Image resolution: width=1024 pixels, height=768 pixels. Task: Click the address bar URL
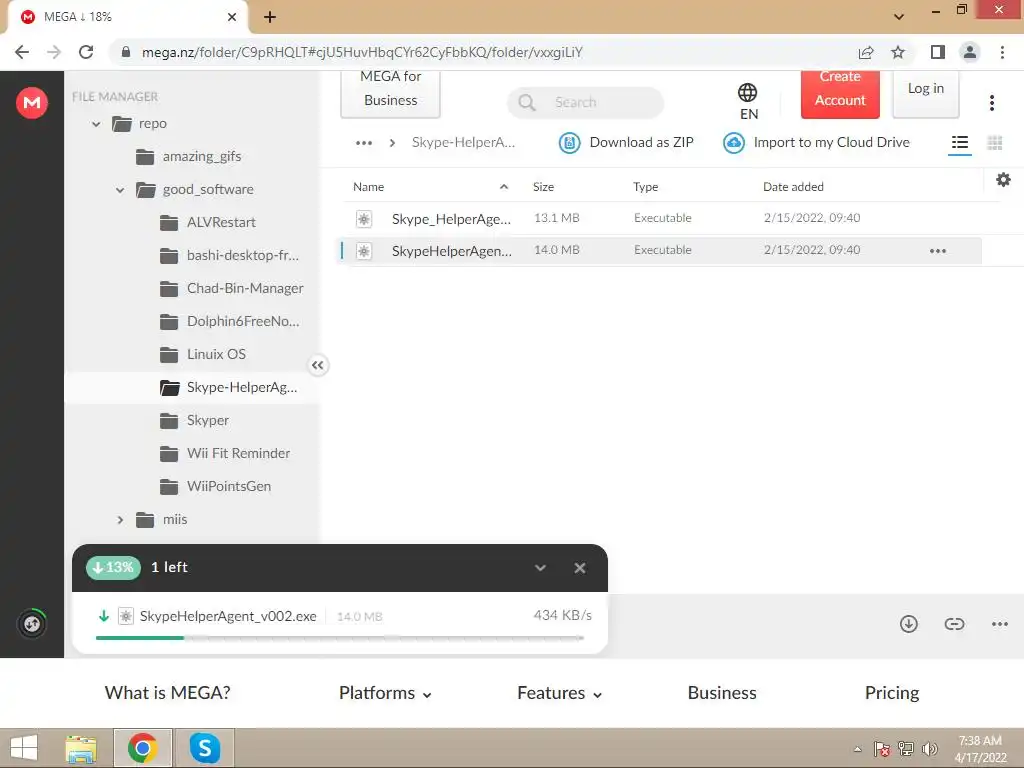pyautogui.click(x=362, y=52)
